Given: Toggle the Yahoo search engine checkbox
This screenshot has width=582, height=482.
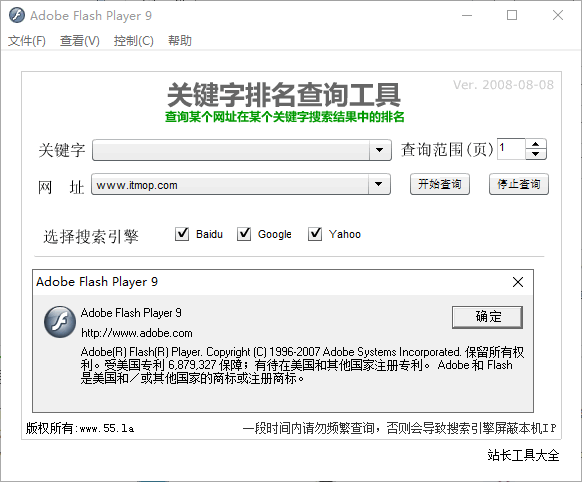Looking at the screenshot, I should (x=315, y=234).
